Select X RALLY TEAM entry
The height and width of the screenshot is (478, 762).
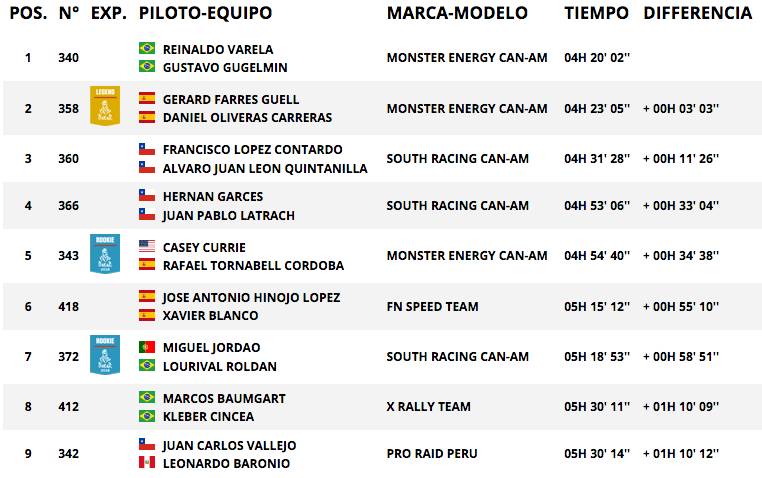pyautogui.click(x=429, y=407)
